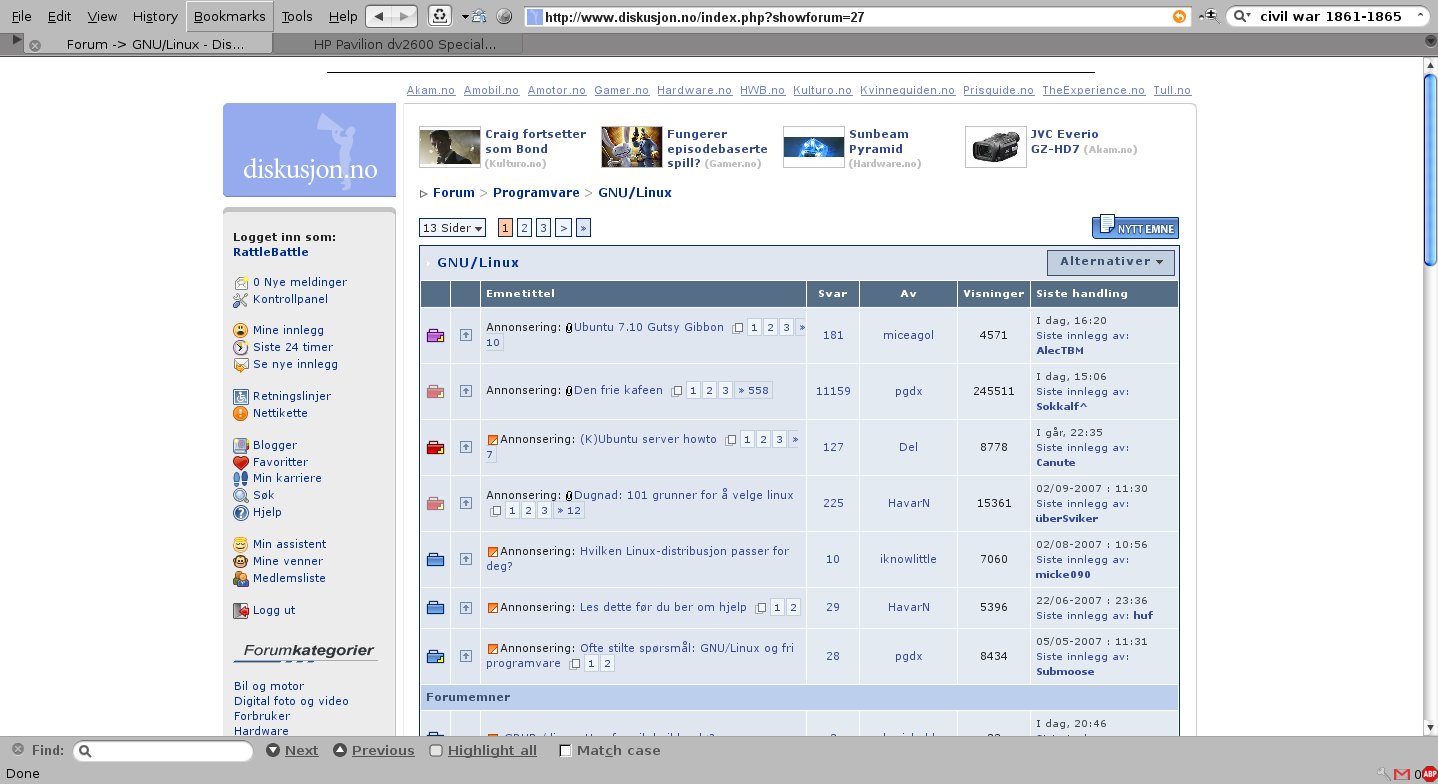Toggle the Match case checkbox
The image size is (1438, 784).
coord(565,750)
